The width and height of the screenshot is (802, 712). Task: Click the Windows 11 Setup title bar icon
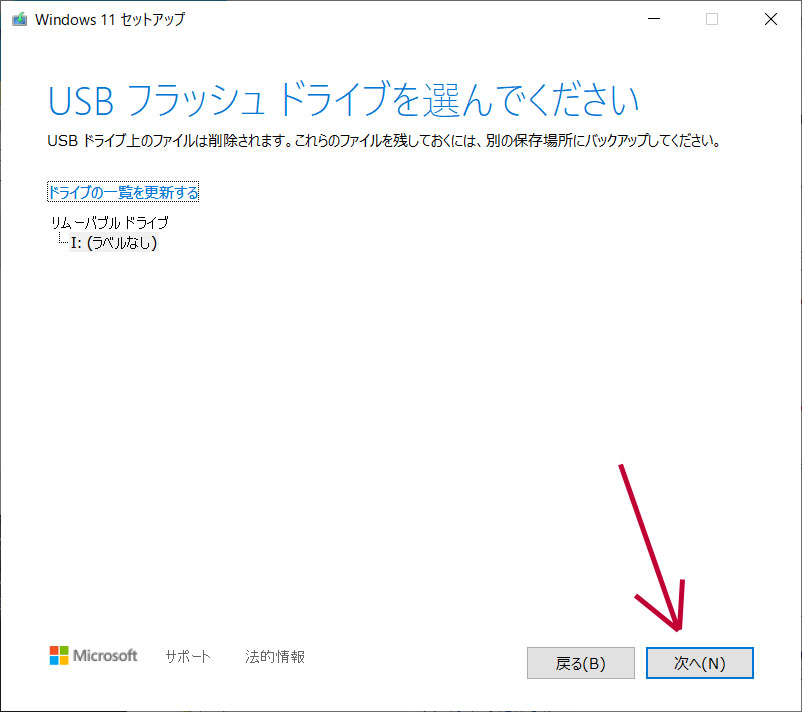19,20
